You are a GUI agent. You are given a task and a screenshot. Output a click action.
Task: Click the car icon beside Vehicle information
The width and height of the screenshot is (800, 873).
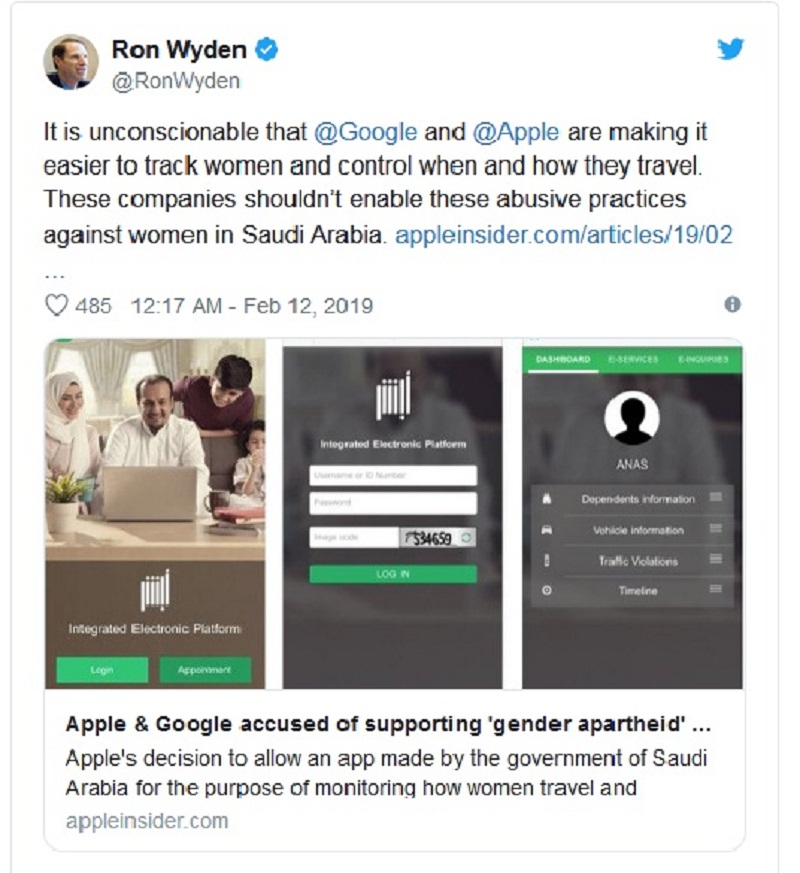[x=547, y=530]
